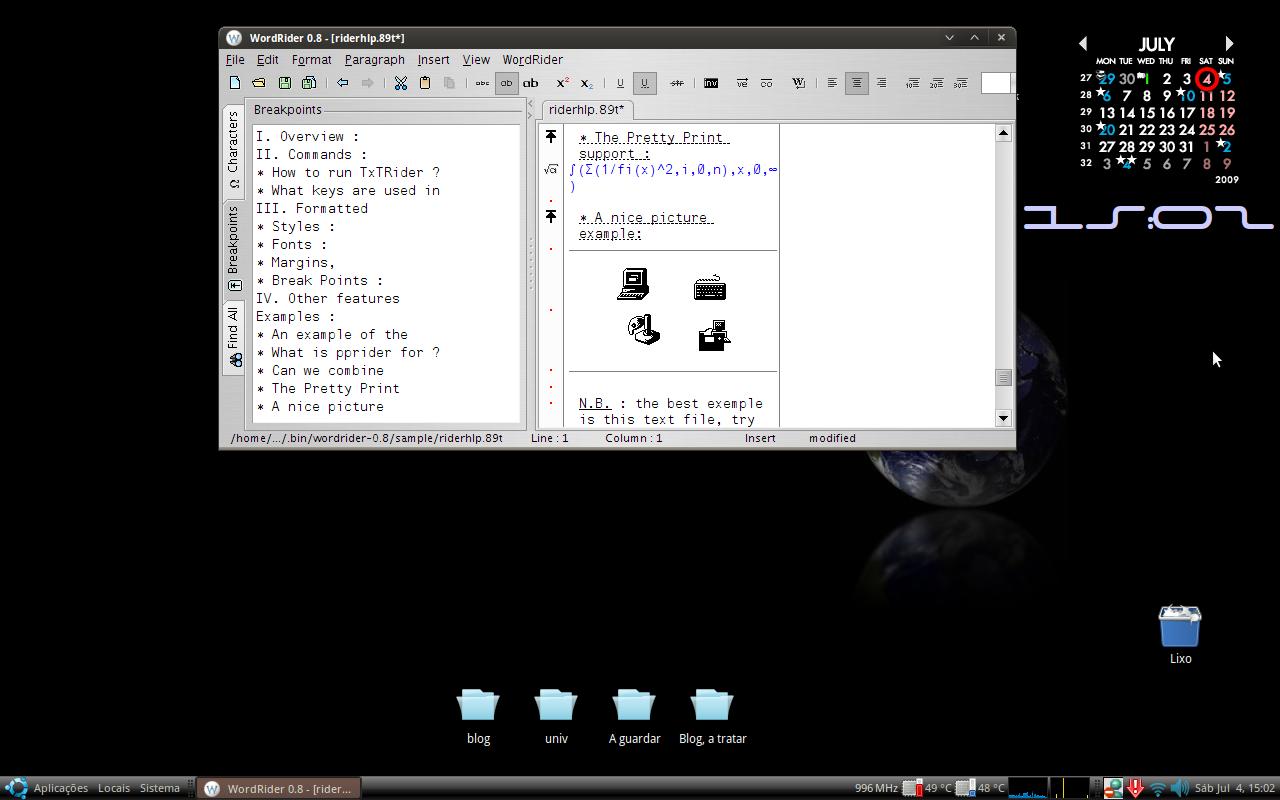
Task: Set the margin to 20 icon
Action: (937, 83)
